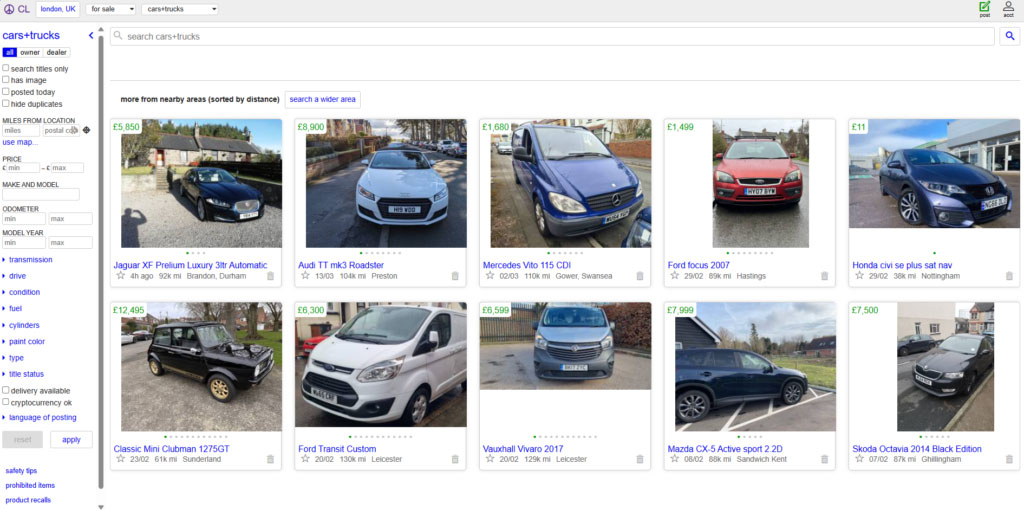1024x510 pixels.
Task: Favorite the Mercedes Vito 115 CDI star
Action: tap(490, 276)
